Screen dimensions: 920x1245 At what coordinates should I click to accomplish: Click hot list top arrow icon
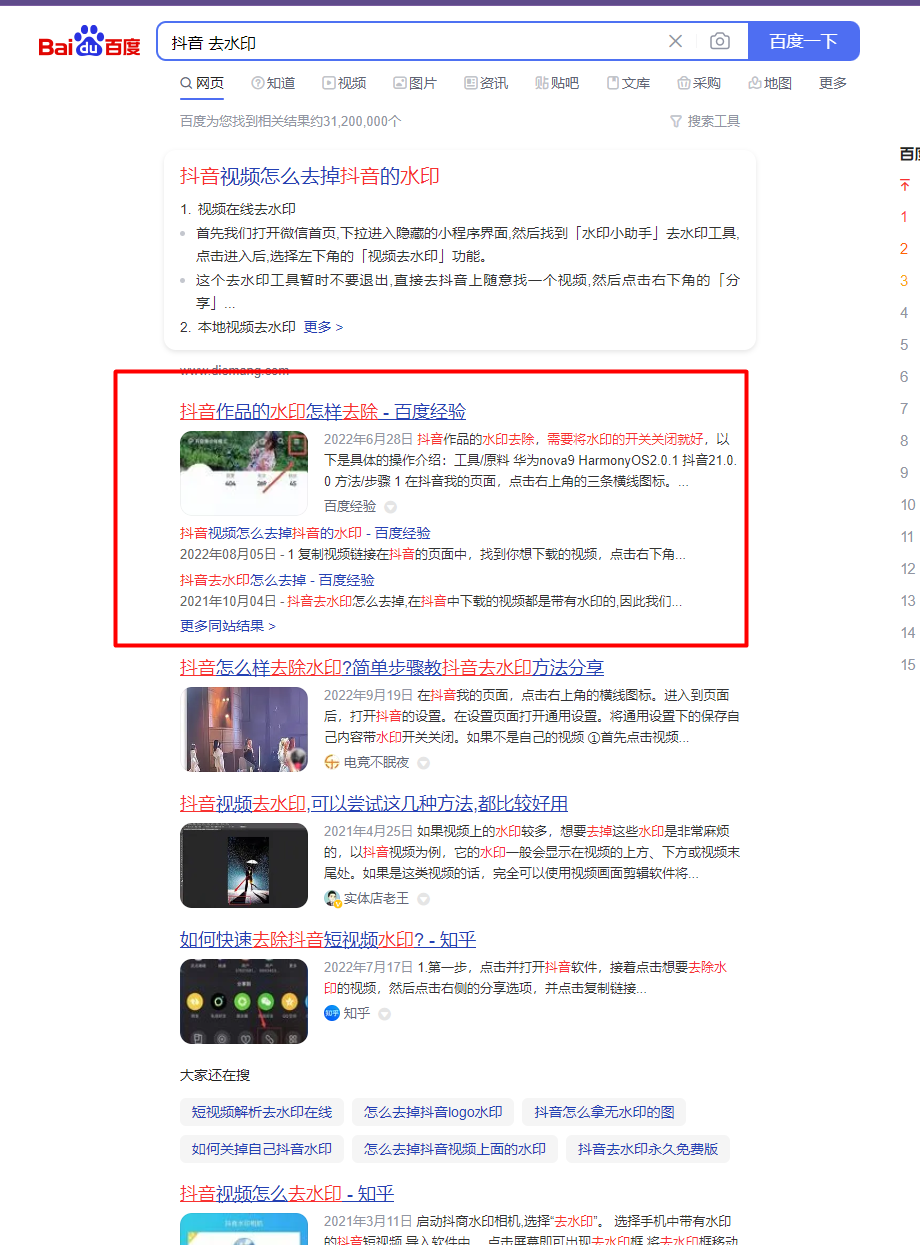click(x=905, y=185)
